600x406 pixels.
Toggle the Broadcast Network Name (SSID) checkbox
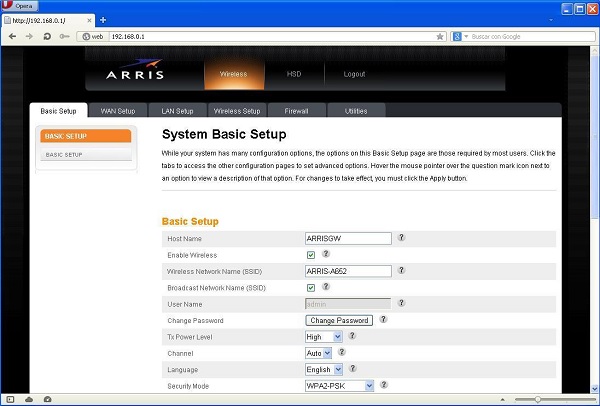click(311, 288)
